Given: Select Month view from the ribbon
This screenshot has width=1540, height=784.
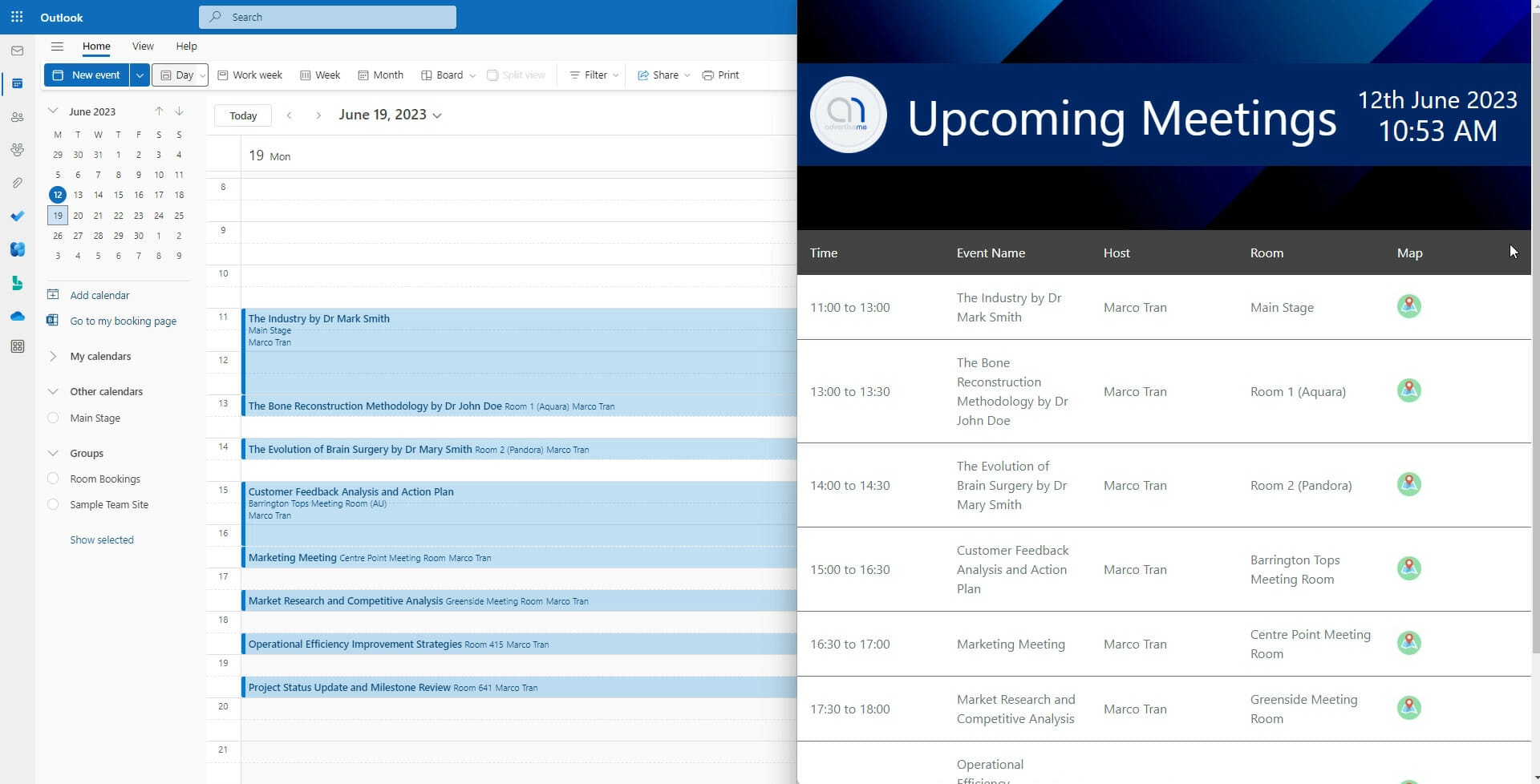Looking at the screenshot, I should click(380, 75).
